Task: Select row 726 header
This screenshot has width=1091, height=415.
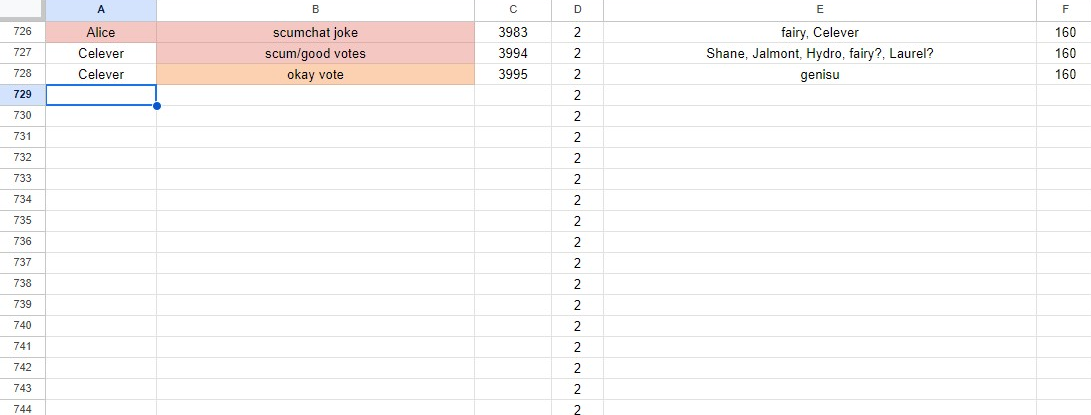Action: coord(22,32)
